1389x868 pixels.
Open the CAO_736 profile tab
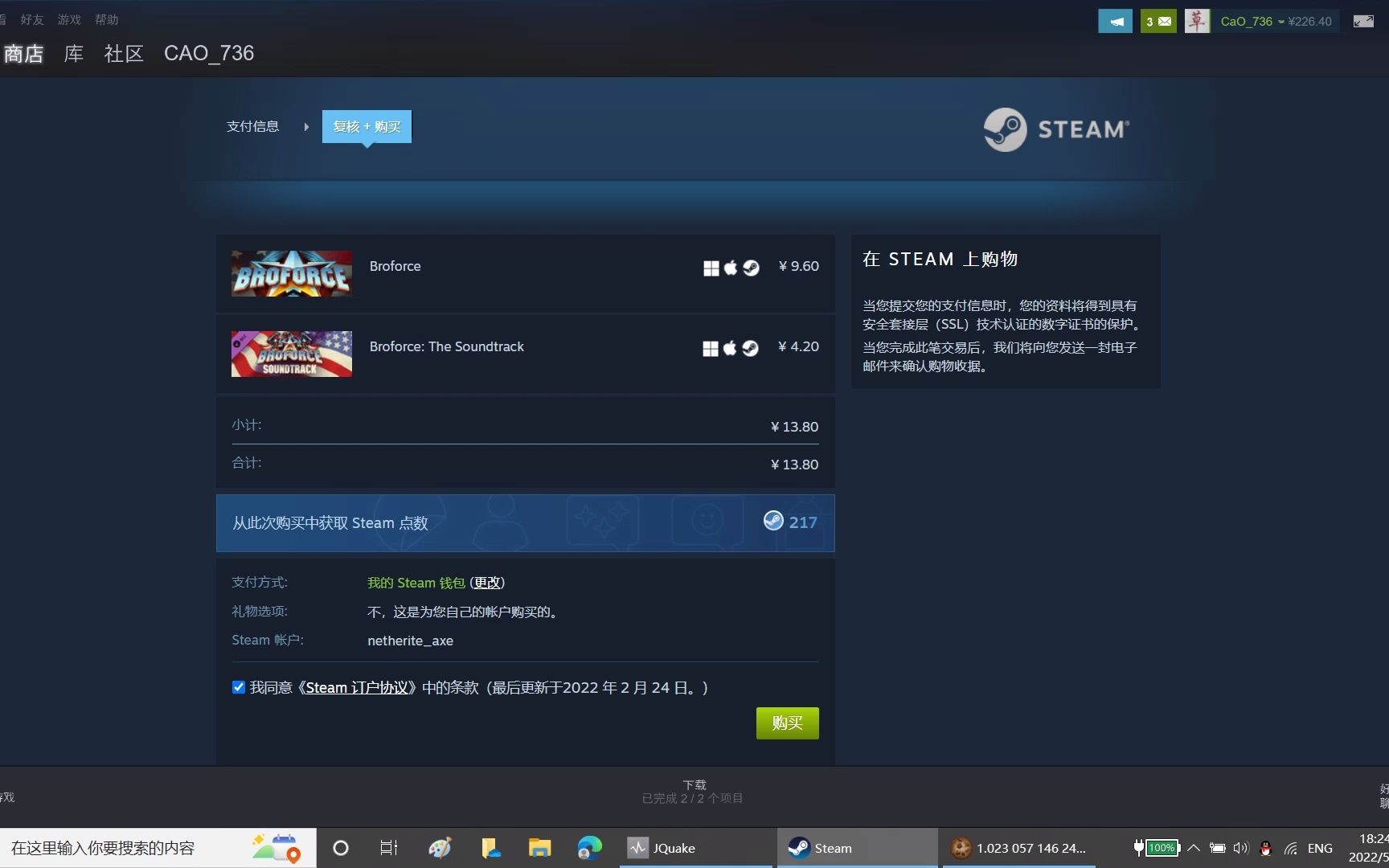coord(209,54)
